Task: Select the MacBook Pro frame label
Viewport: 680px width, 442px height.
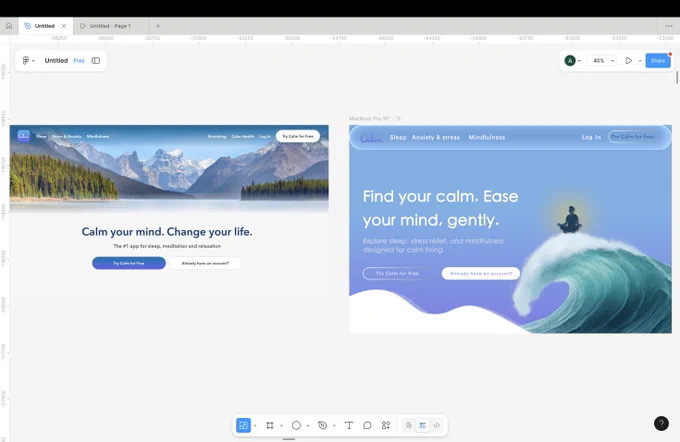Action: pos(375,118)
